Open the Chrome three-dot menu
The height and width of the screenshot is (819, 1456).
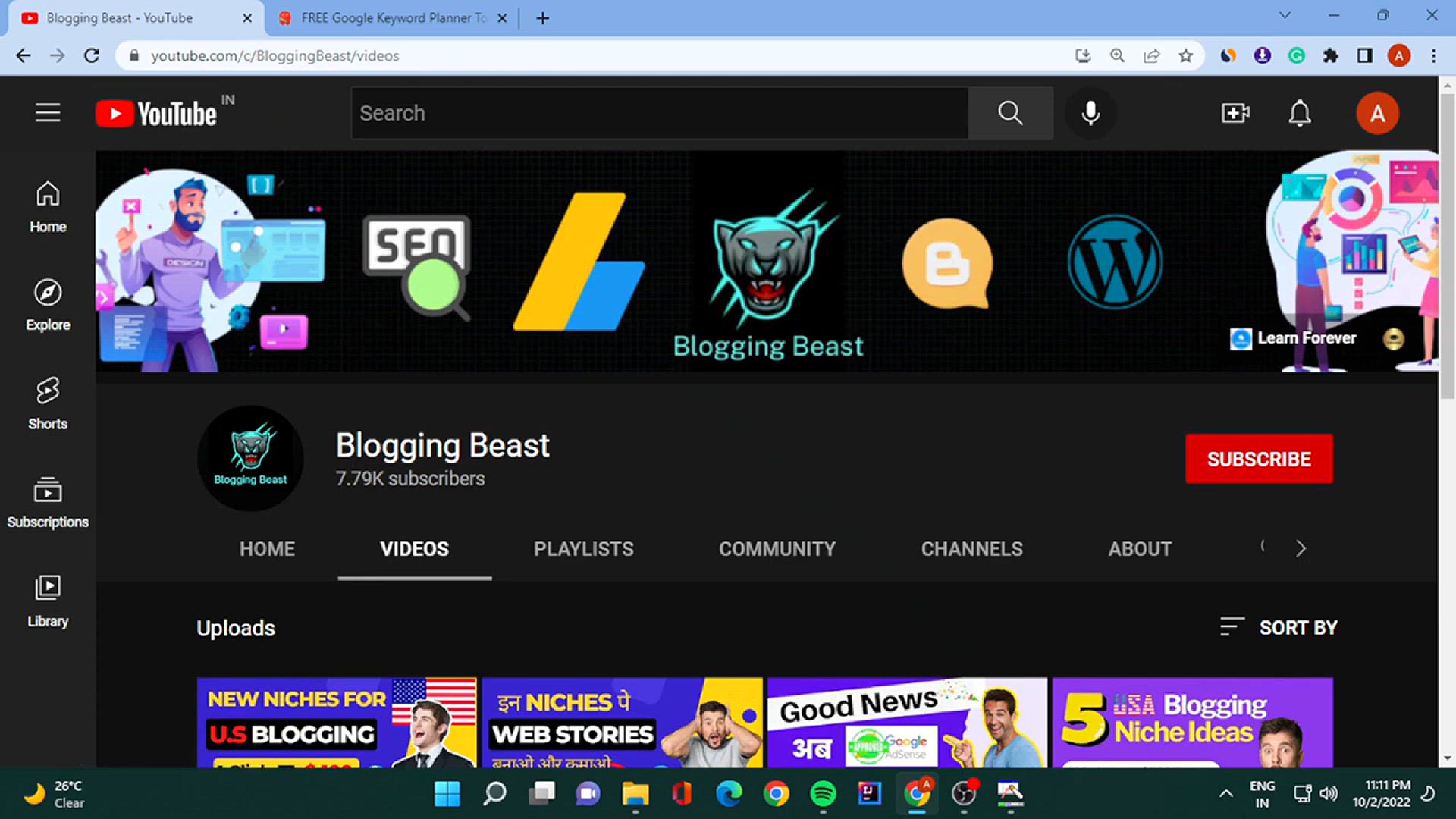[1433, 55]
